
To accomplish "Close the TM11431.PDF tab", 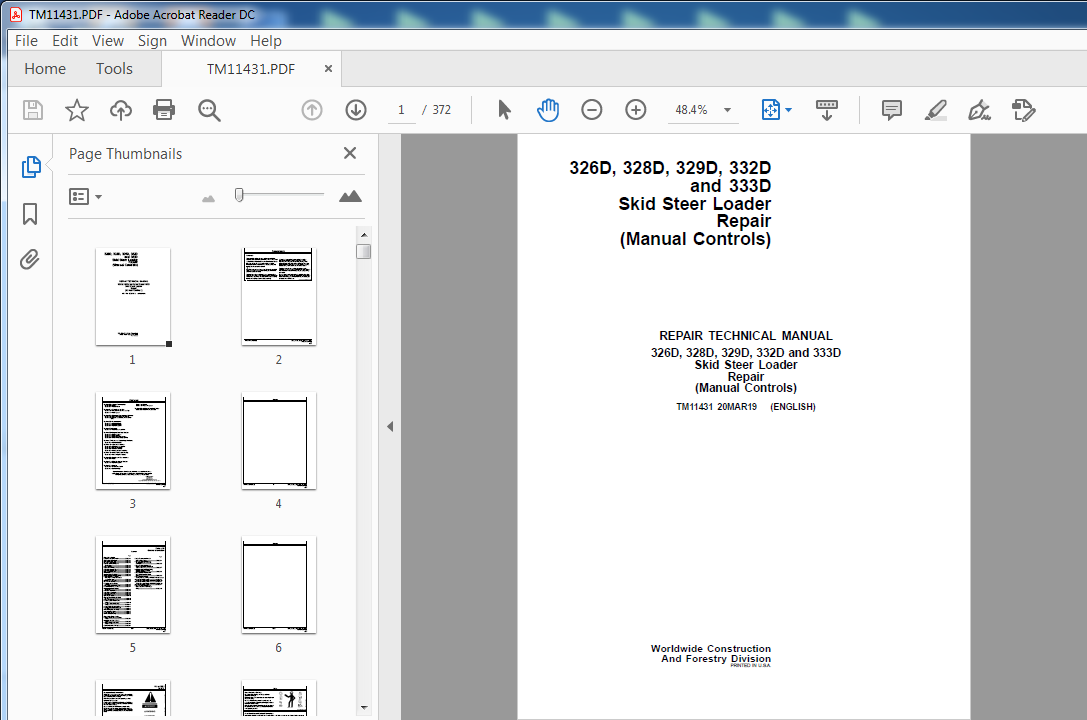I will click(x=329, y=69).
